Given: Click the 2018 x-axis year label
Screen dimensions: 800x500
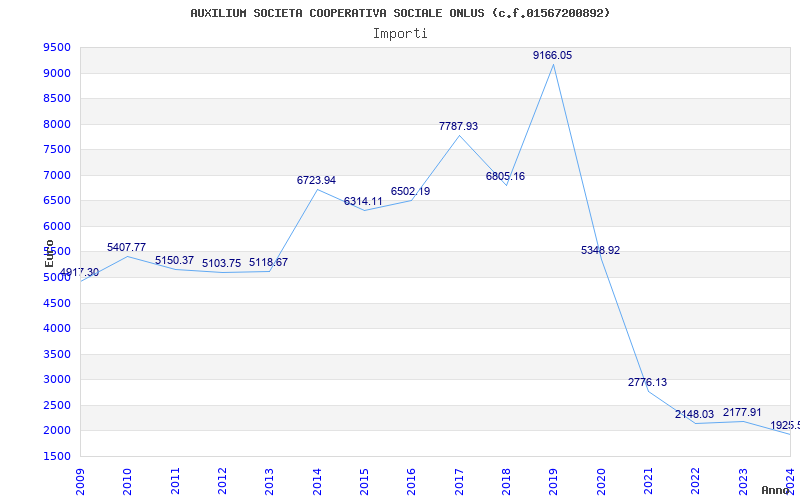Looking at the screenshot, I should pos(506,482).
